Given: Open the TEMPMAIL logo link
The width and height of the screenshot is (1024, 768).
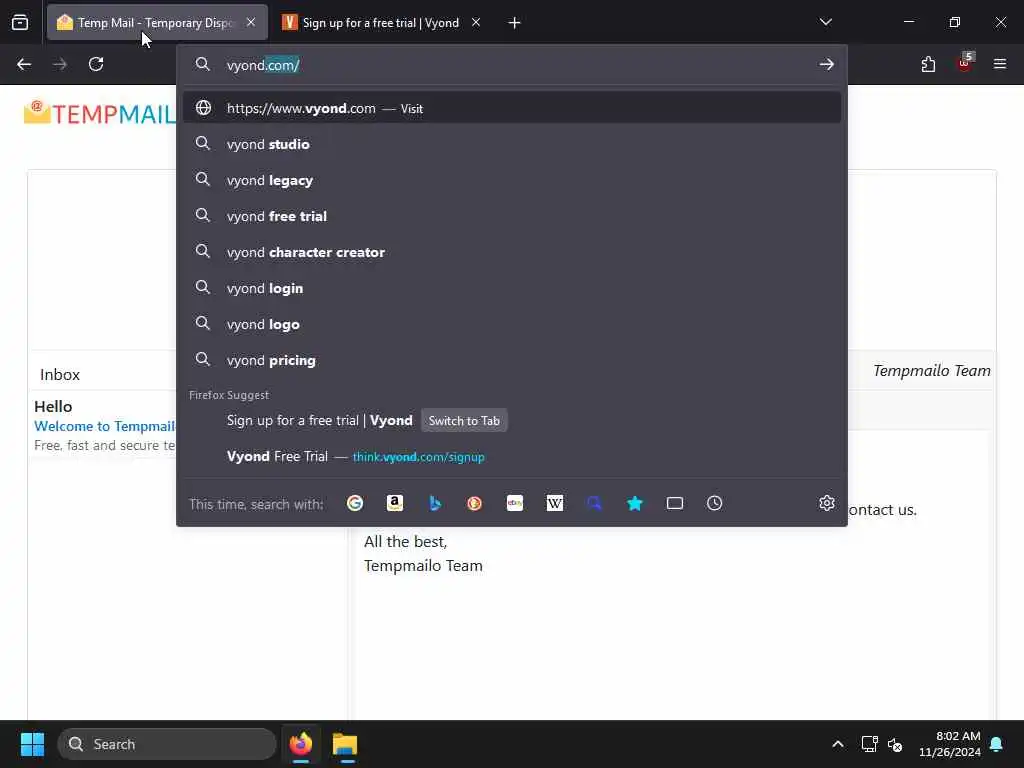Looking at the screenshot, I should pyautogui.click(x=99, y=114).
